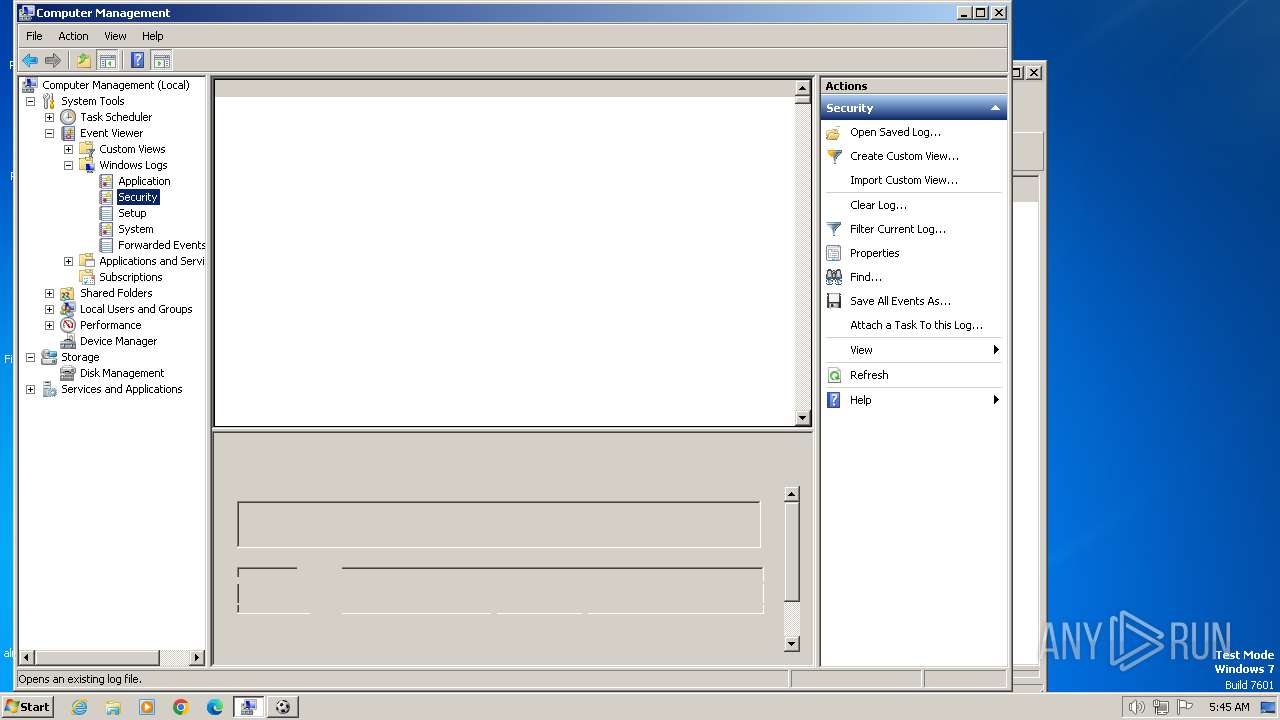This screenshot has height=720, width=1280.
Task: Open Help submenu in Actions pane
Action: tap(913, 400)
